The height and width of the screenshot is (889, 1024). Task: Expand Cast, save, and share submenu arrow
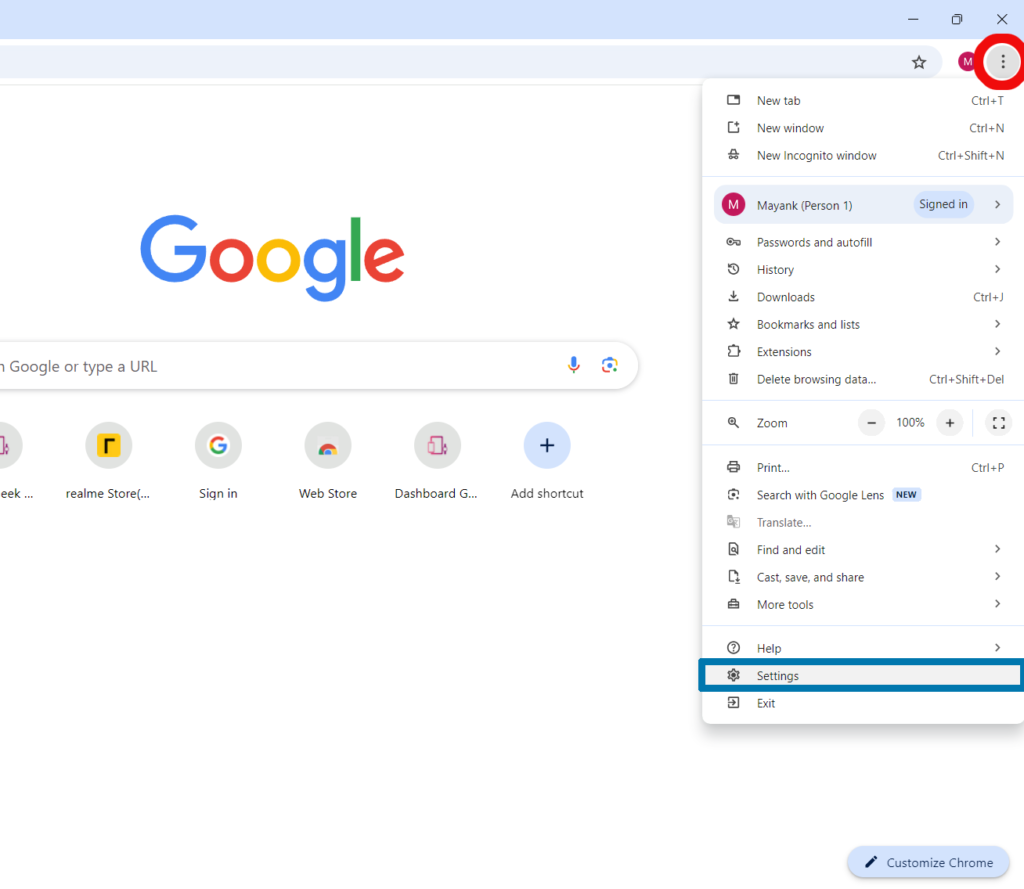pyautogui.click(x=997, y=576)
